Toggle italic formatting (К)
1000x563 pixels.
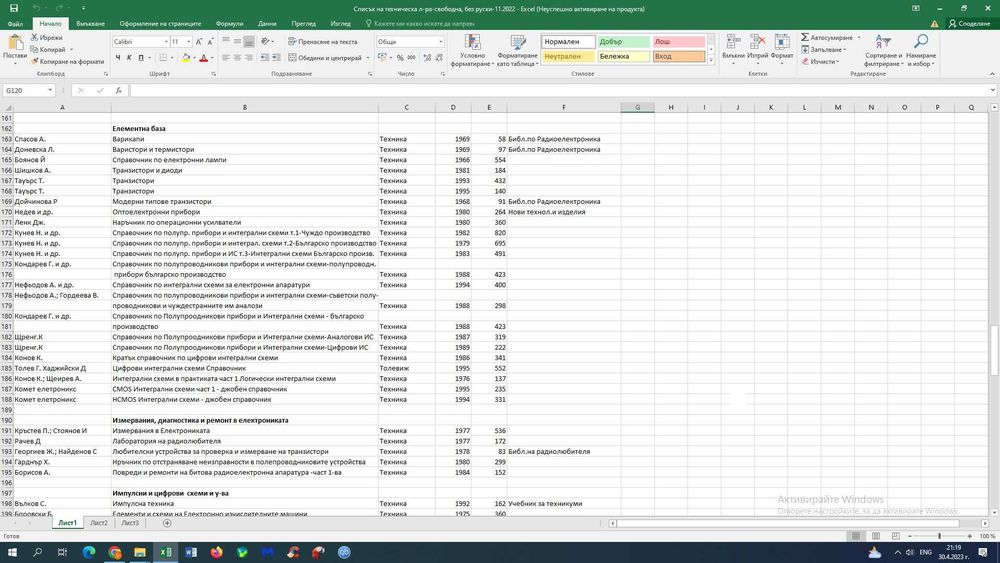click(x=129, y=57)
